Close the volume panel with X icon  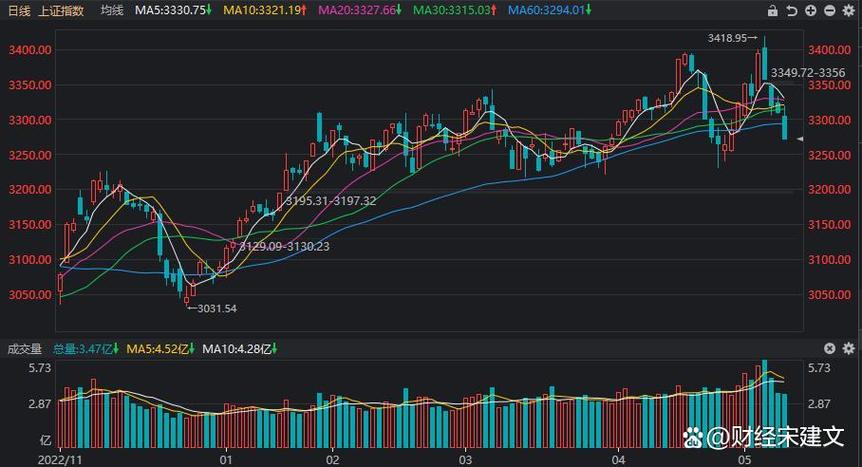[829, 348]
